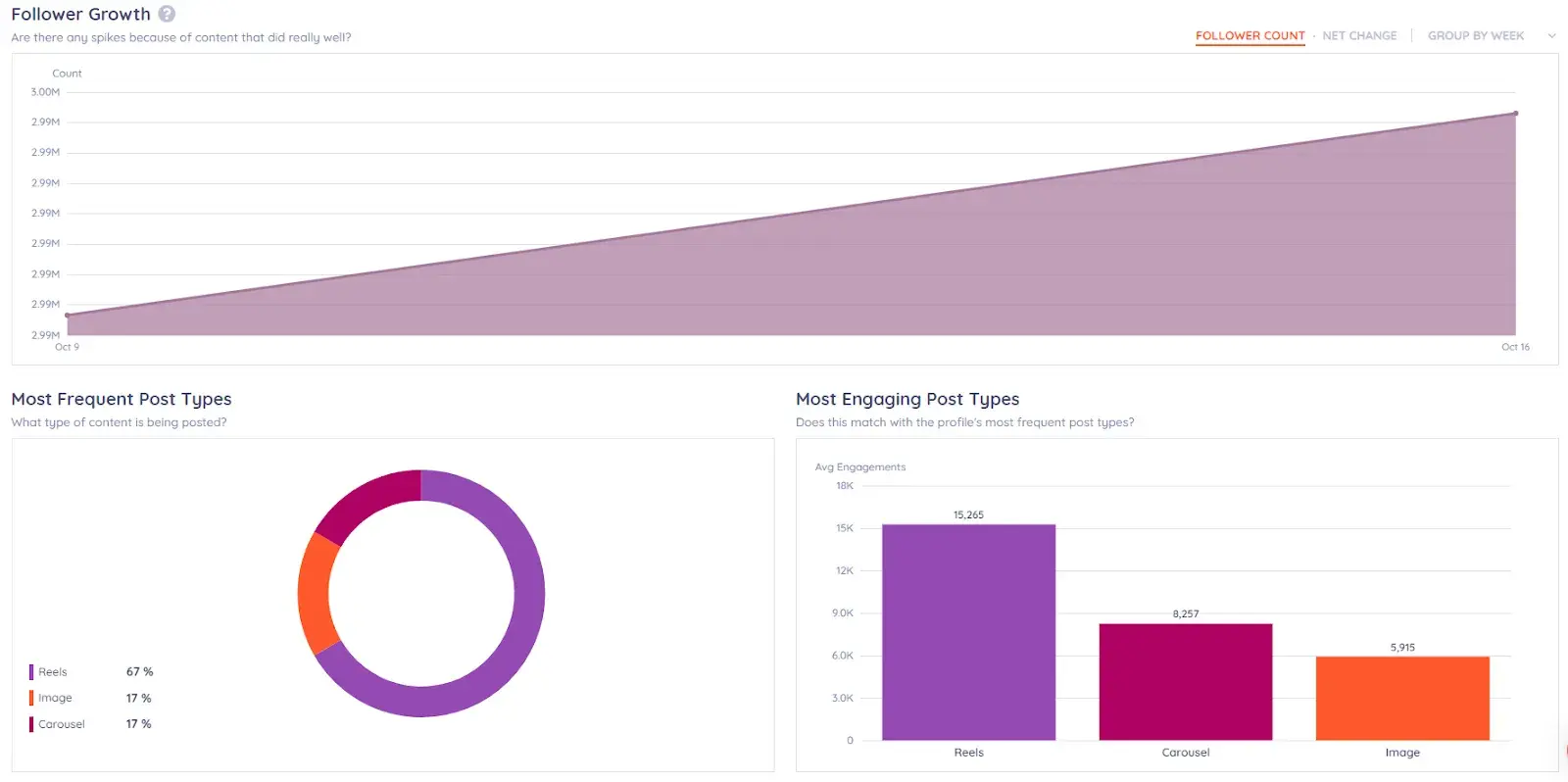Click the 18K y-axis label on bar chart
1568x782 pixels.
click(x=845, y=485)
